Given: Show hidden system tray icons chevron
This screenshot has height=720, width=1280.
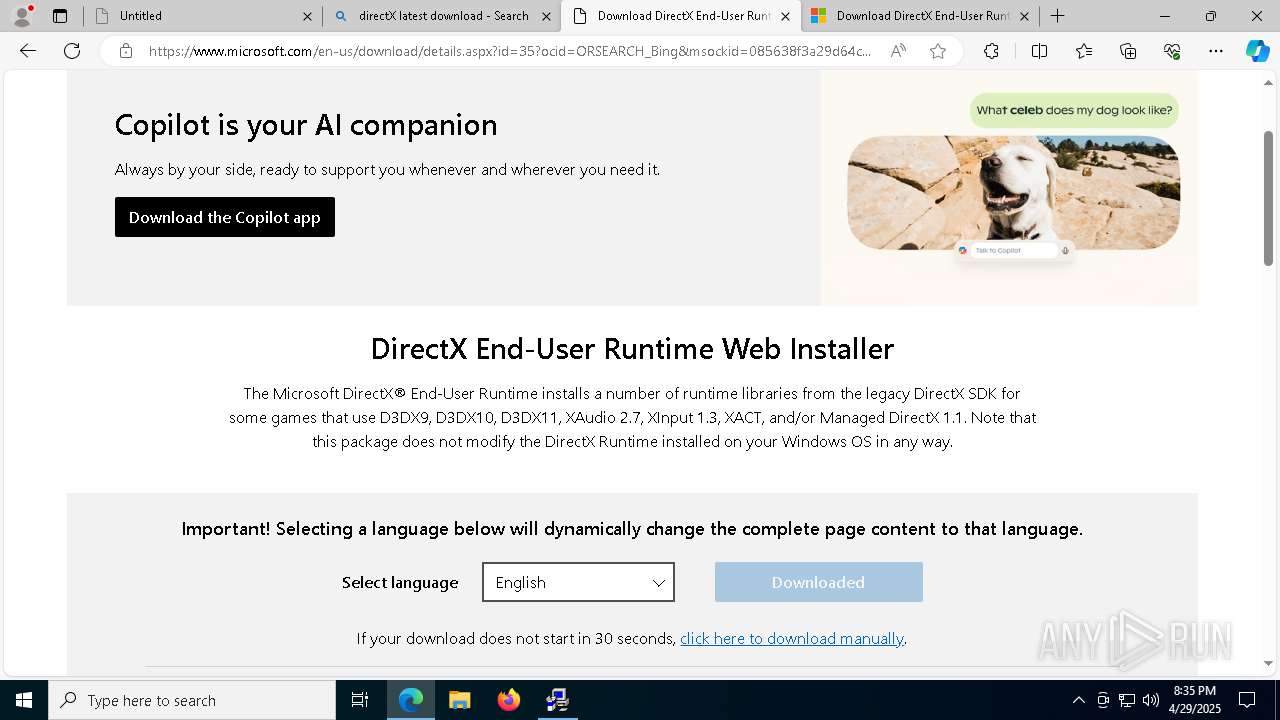Looking at the screenshot, I should coord(1078,700).
